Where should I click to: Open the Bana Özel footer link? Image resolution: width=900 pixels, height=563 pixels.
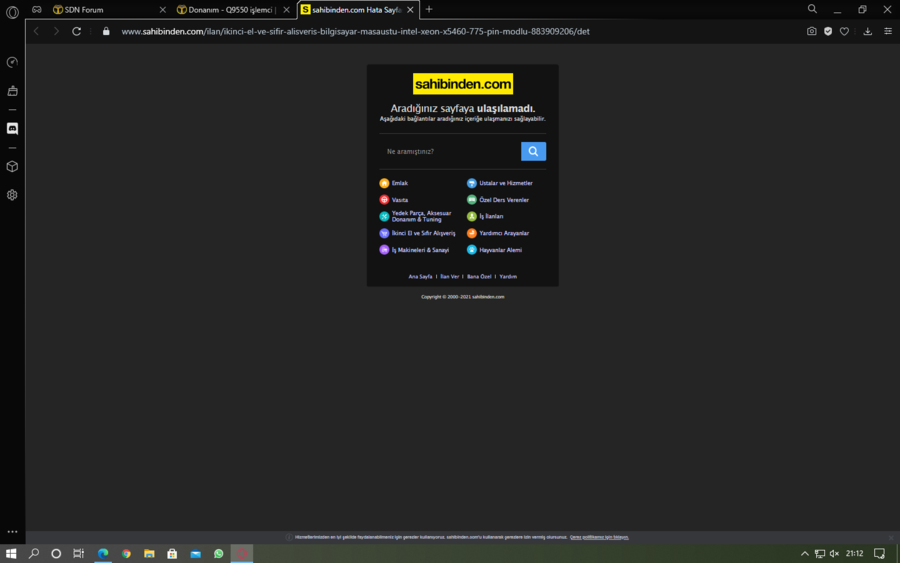[x=479, y=277]
